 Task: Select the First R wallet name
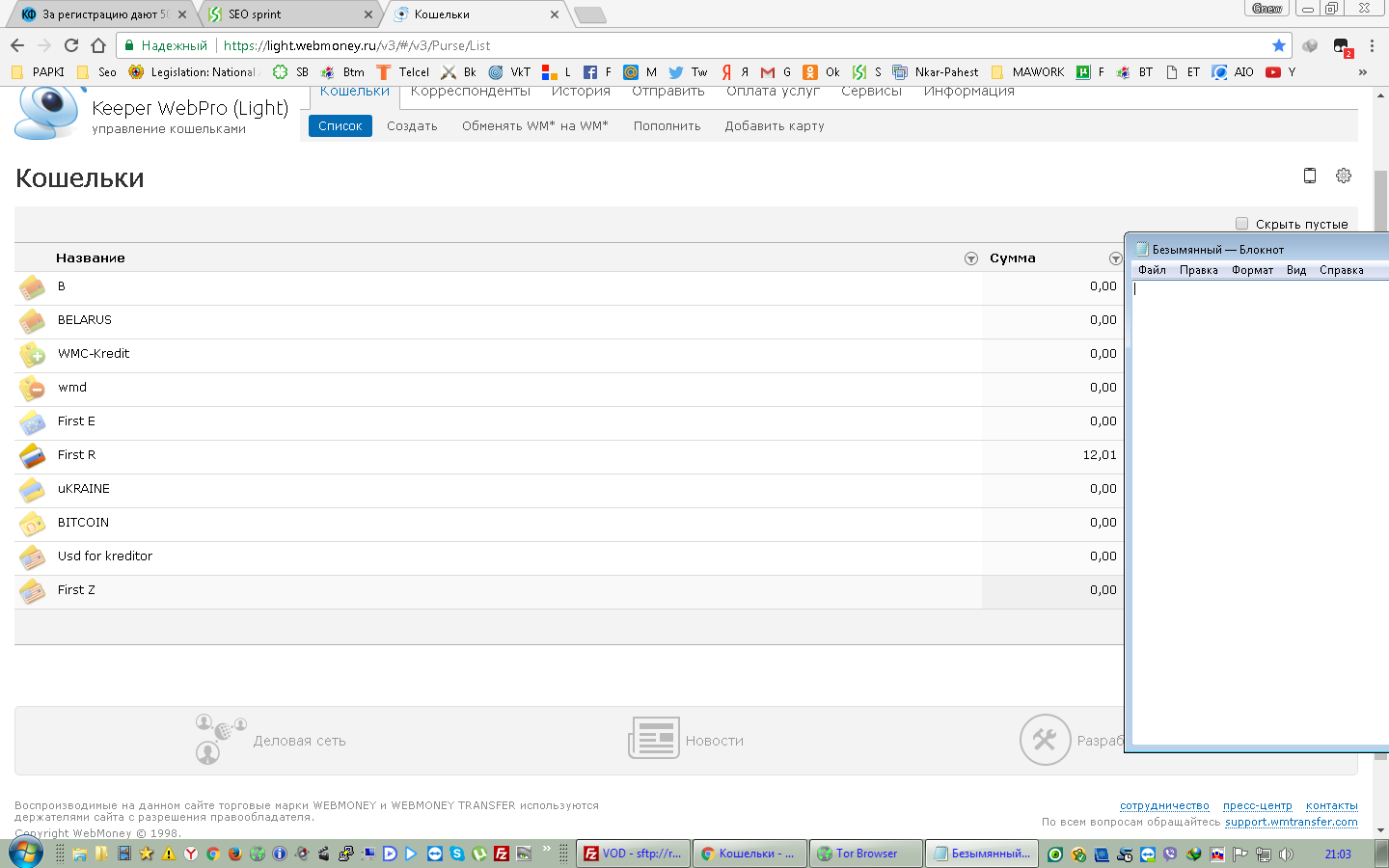77,455
